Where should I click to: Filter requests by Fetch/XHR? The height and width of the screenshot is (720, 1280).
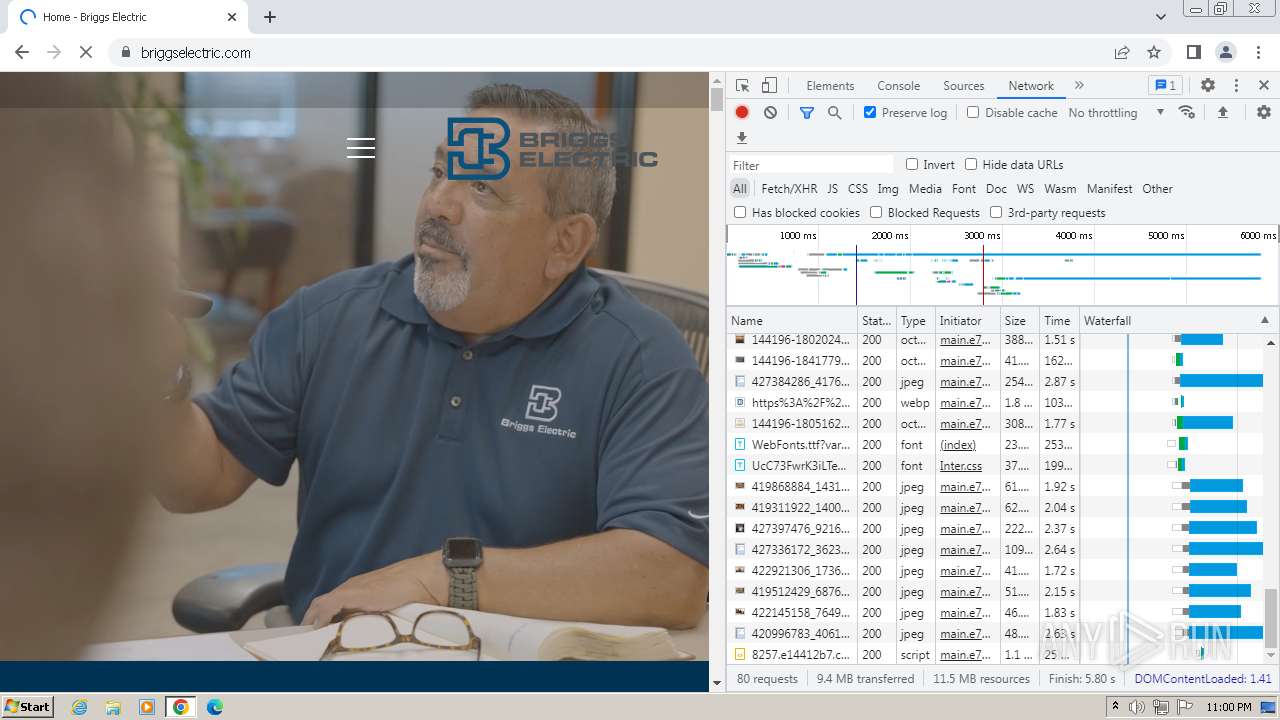pos(789,189)
